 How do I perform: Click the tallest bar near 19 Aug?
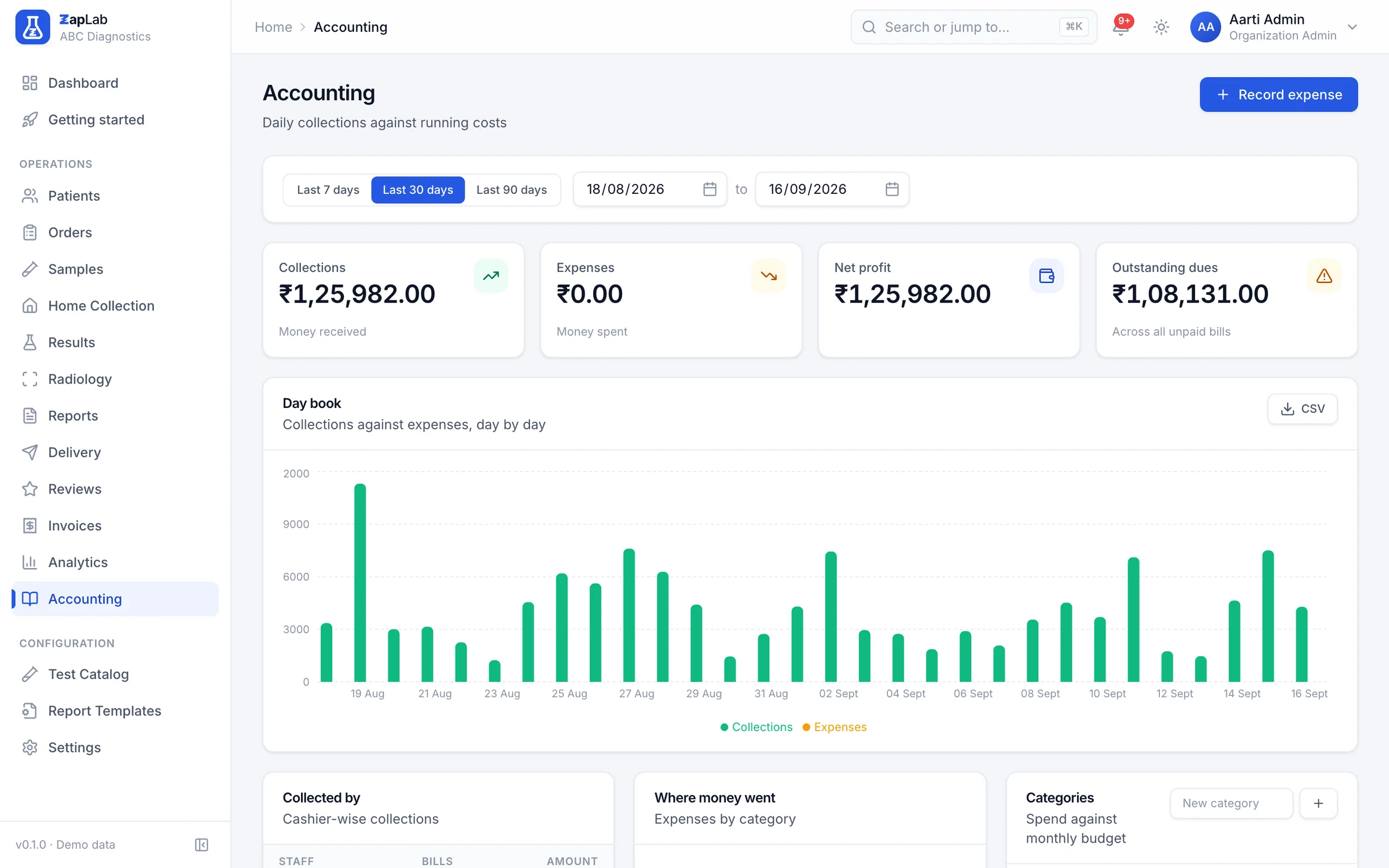click(x=360, y=583)
